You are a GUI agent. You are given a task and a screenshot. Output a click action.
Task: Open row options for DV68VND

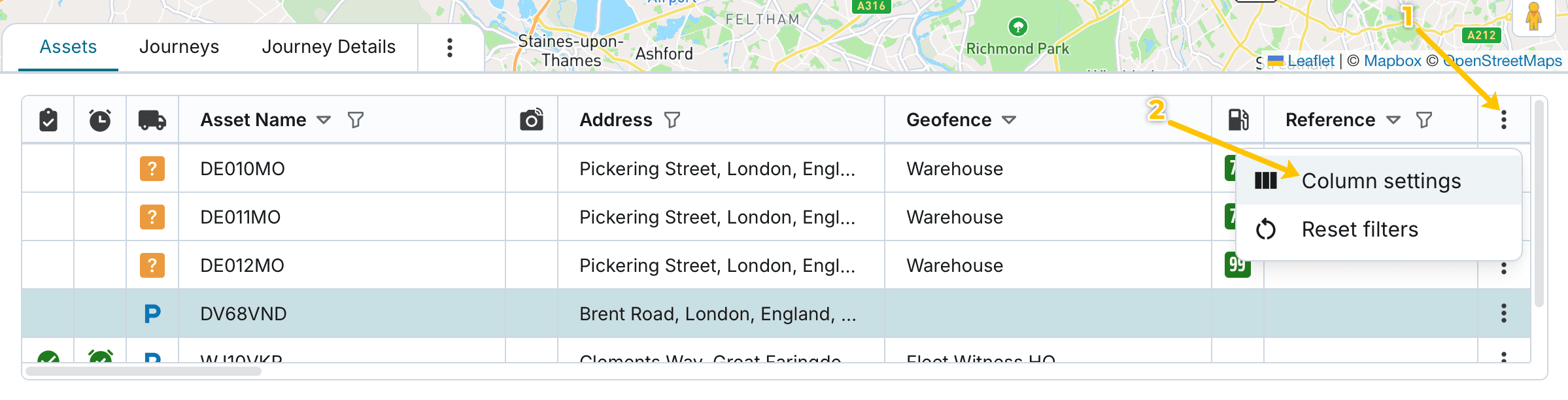(x=1504, y=314)
